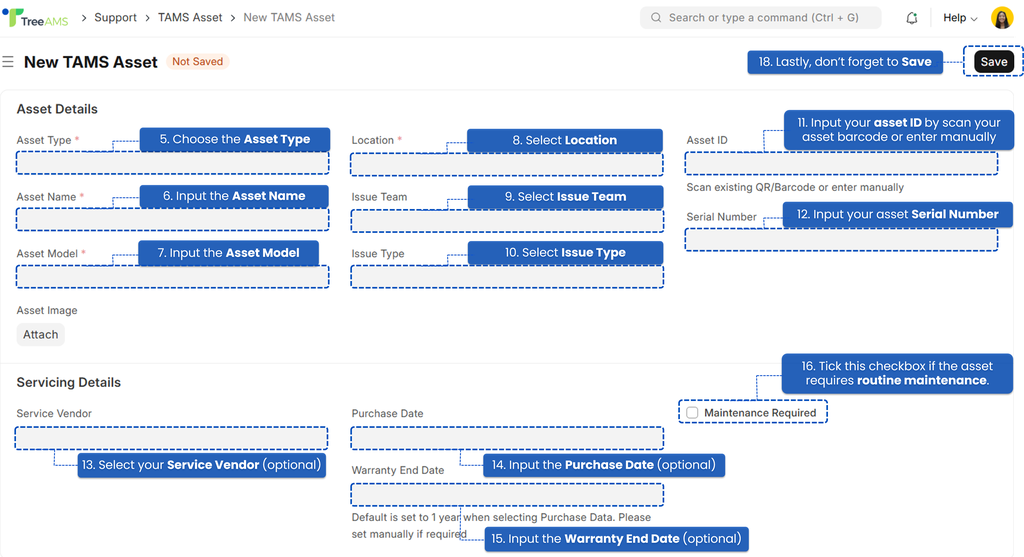Viewport: 1024px width, 557px height.
Task: Click the search magnifier icon
Action: click(656, 18)
